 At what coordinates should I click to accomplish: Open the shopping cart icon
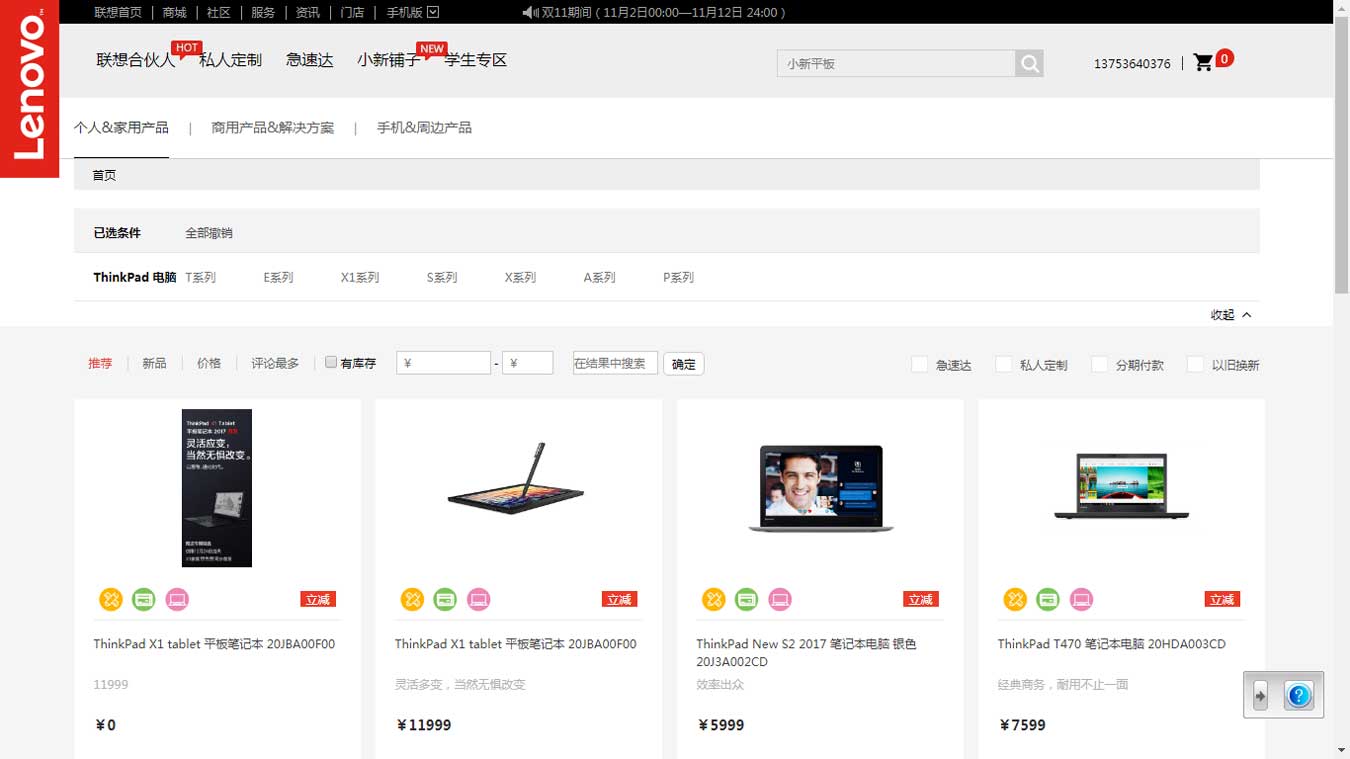[x=1203, y=62]
